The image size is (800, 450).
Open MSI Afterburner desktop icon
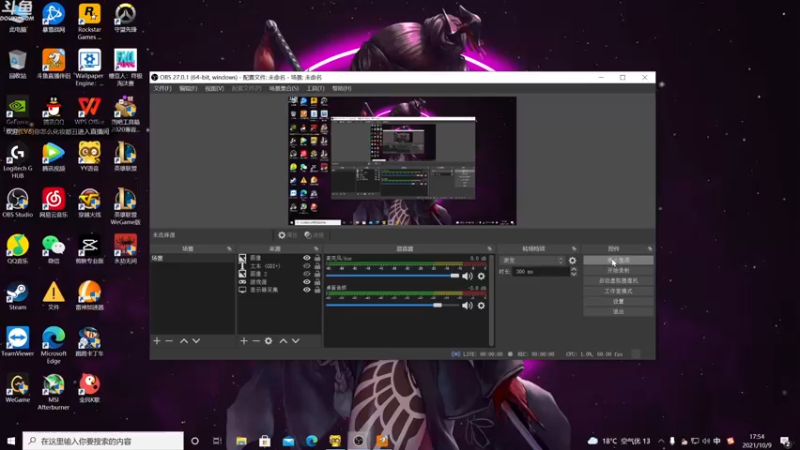(x=53, y=392)
